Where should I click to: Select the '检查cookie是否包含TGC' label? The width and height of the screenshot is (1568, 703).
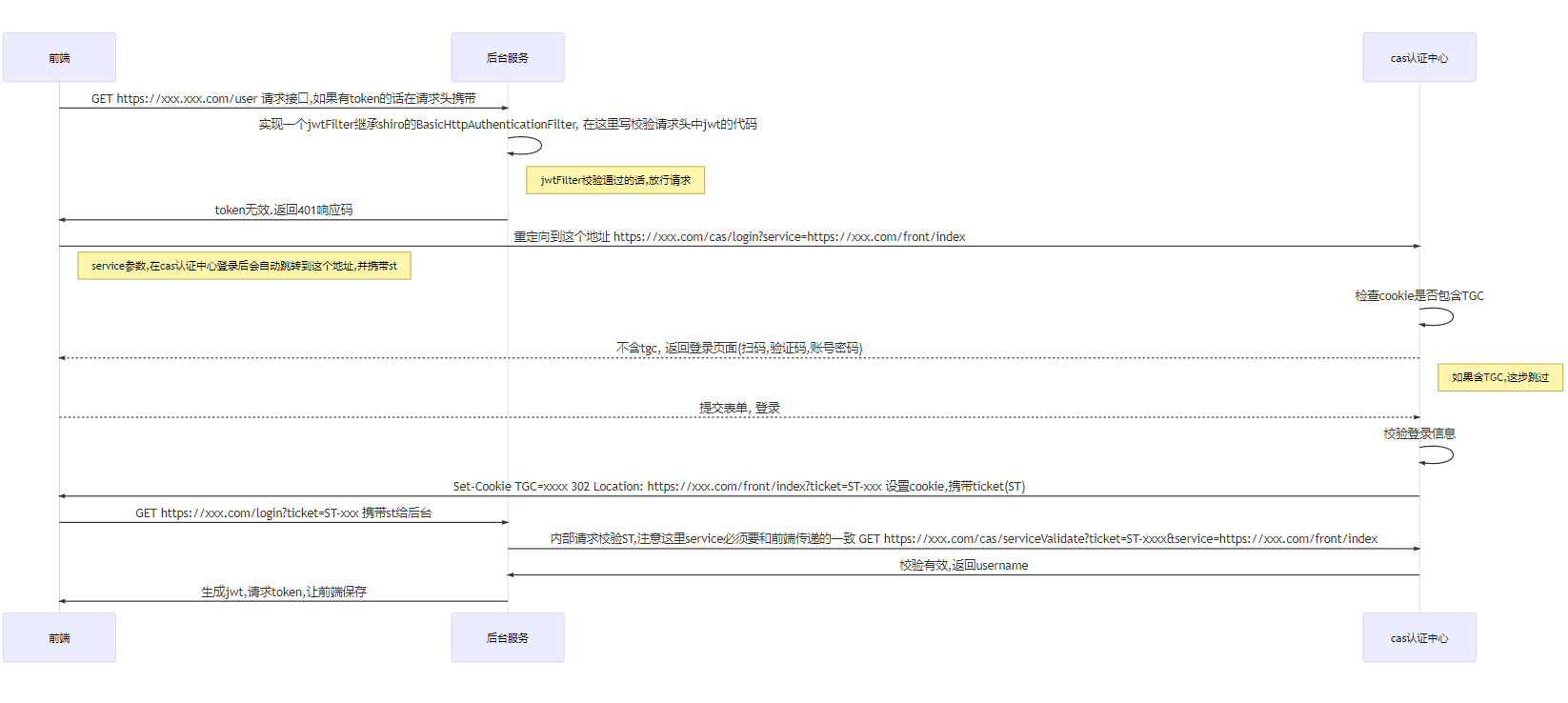click(1419, 295)
